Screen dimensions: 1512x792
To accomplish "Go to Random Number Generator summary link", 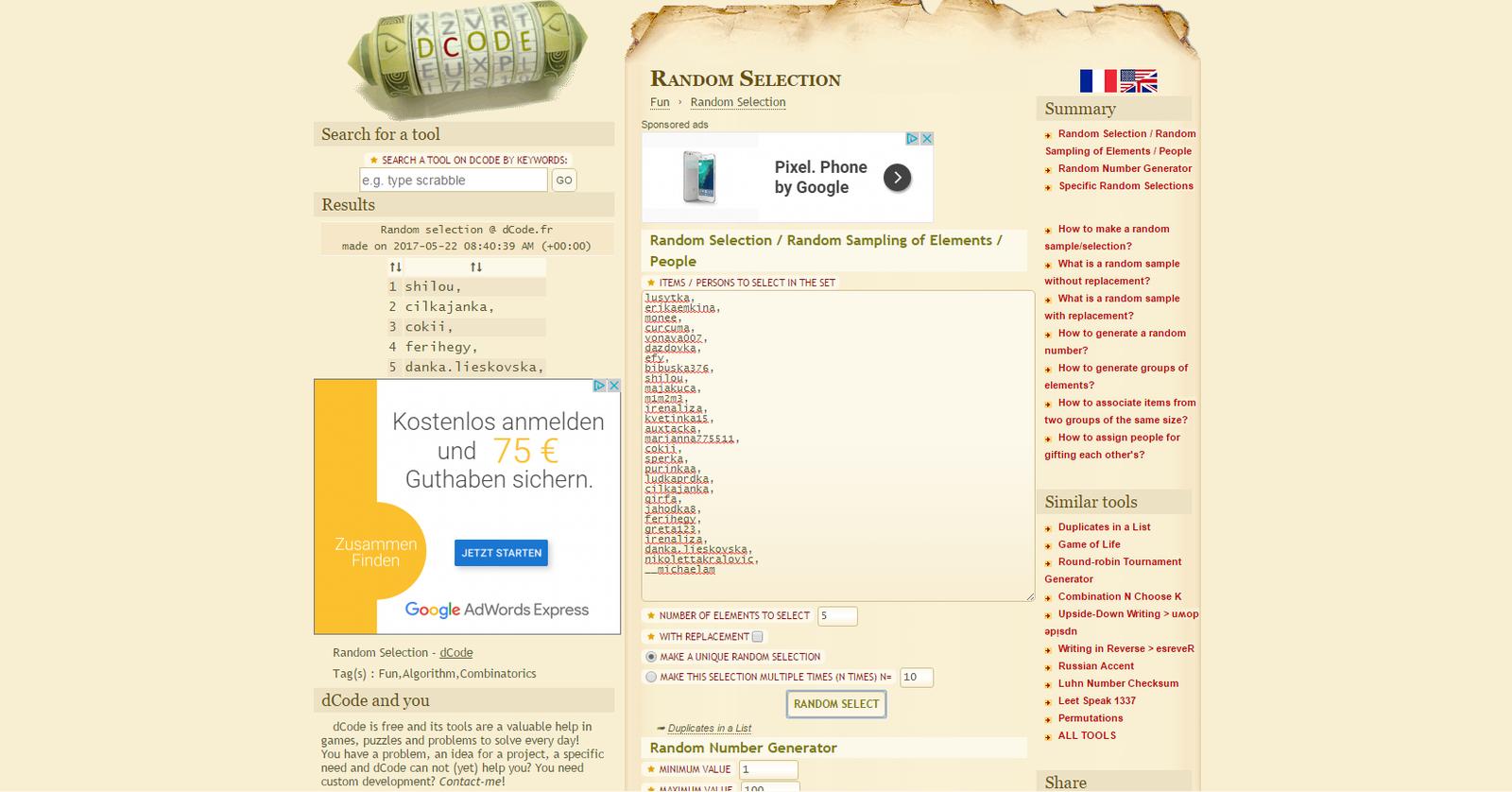I will coord(1125,169).
